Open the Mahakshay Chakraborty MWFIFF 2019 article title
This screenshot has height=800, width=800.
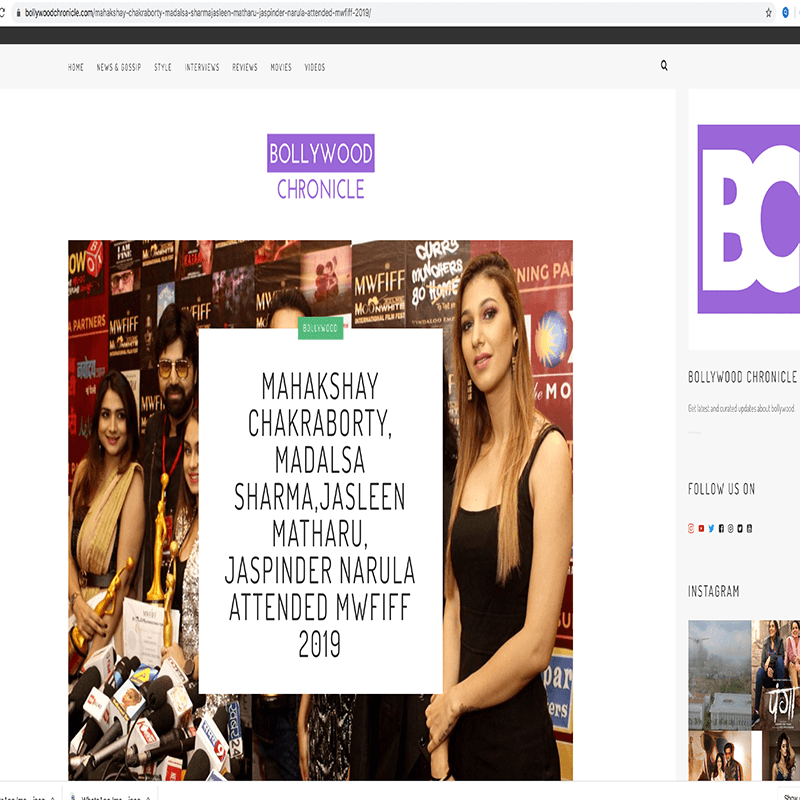click(320, 514)
